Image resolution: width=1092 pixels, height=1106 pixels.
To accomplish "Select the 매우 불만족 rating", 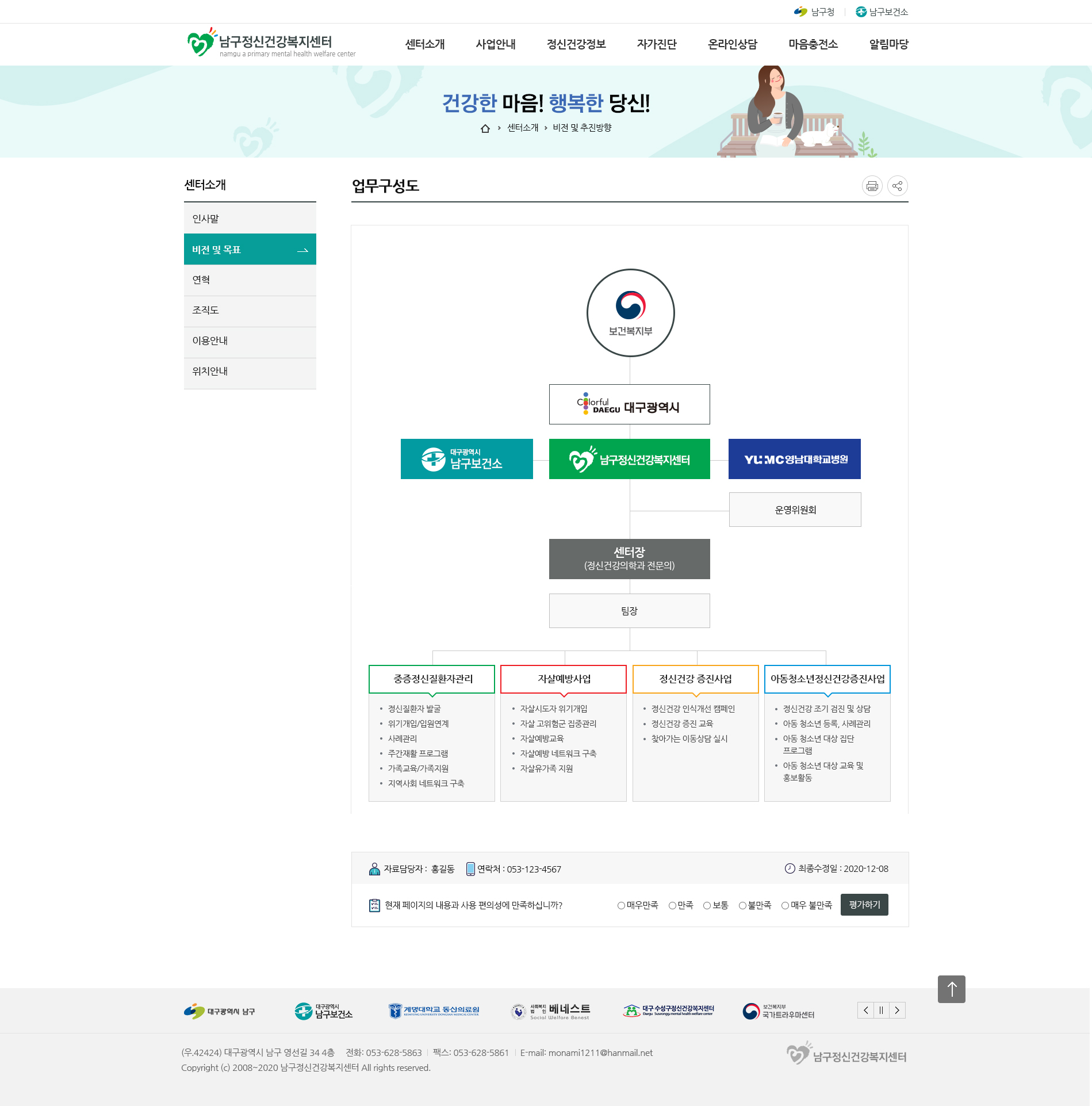I will (x=785, y=905).
